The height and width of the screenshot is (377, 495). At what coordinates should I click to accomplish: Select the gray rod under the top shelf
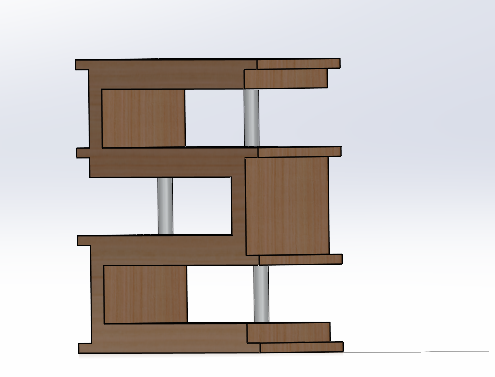click(251, 117)
